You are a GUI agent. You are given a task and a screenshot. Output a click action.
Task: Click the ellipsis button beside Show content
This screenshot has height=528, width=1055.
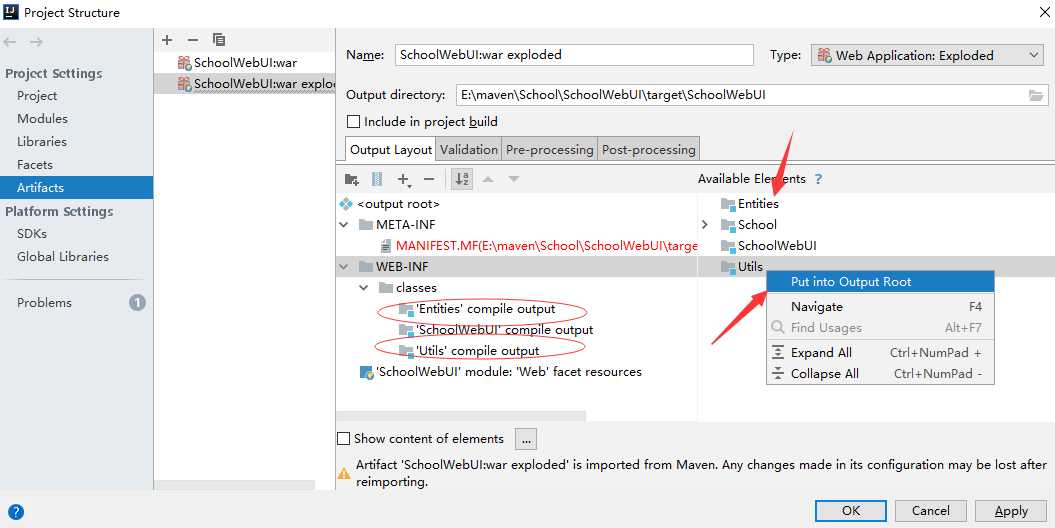pos(525,439)
